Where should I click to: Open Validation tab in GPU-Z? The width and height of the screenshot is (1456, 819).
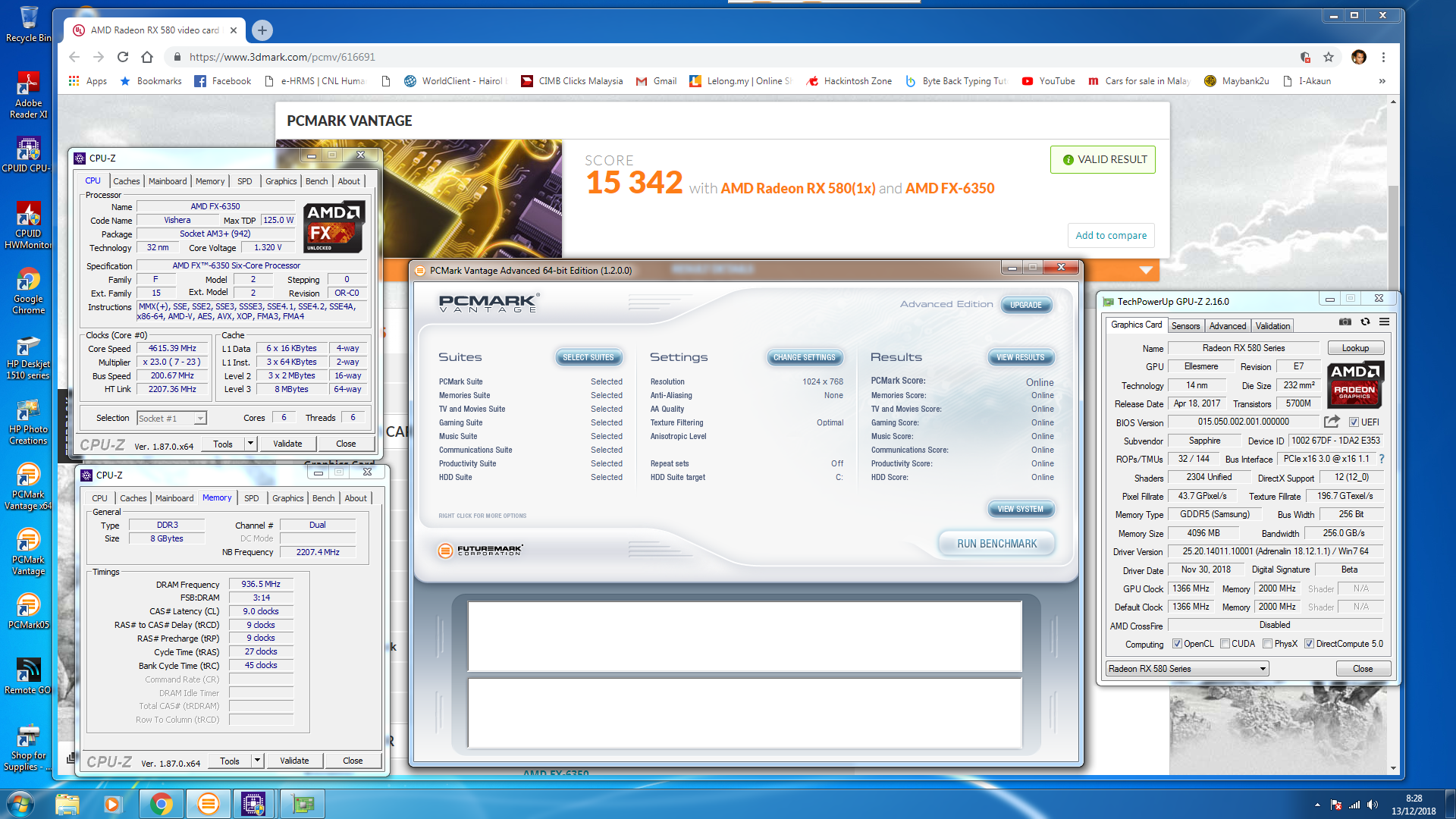click(x=1272, y=326)
